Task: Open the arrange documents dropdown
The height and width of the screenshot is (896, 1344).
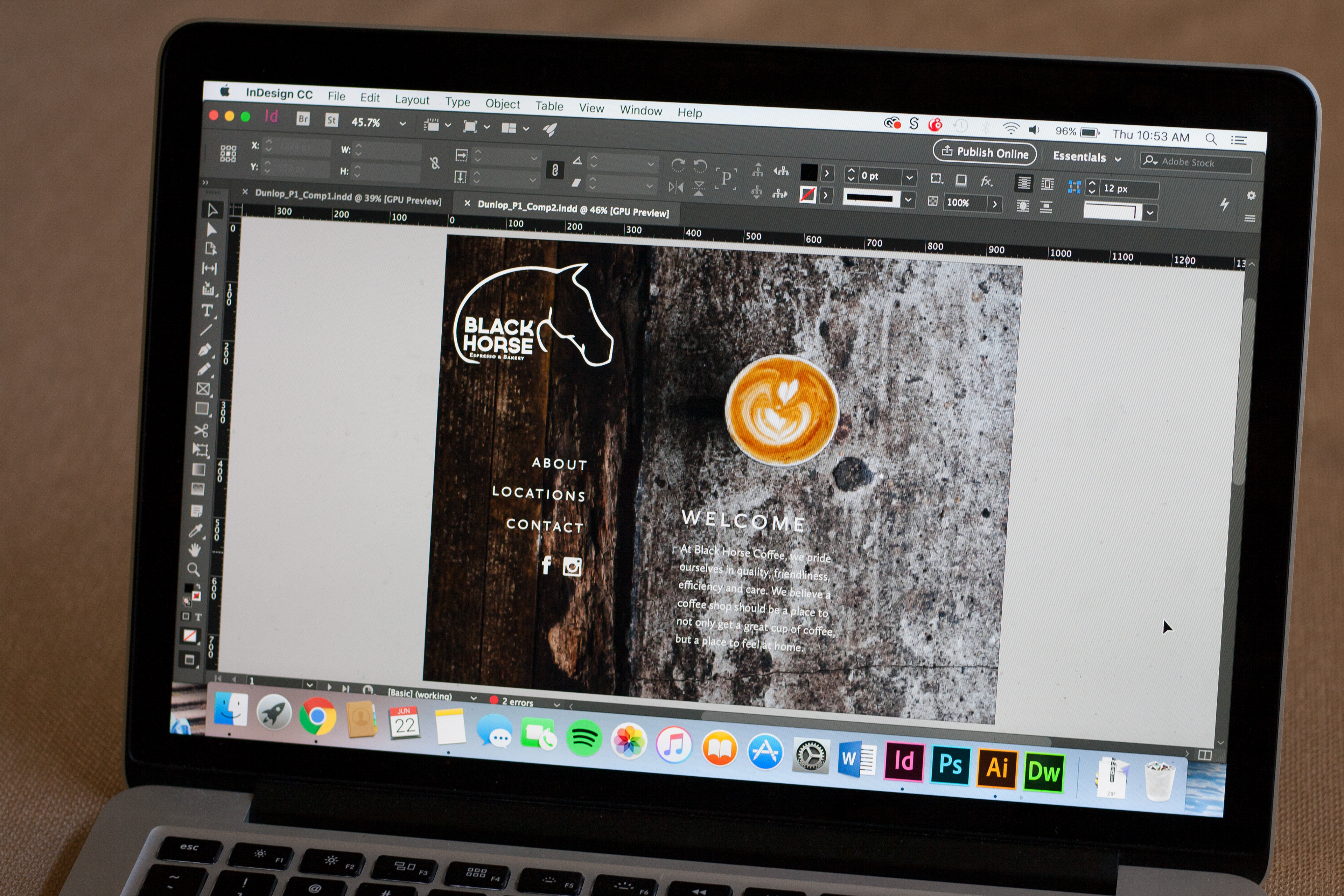Action: (x=515, y=128)
